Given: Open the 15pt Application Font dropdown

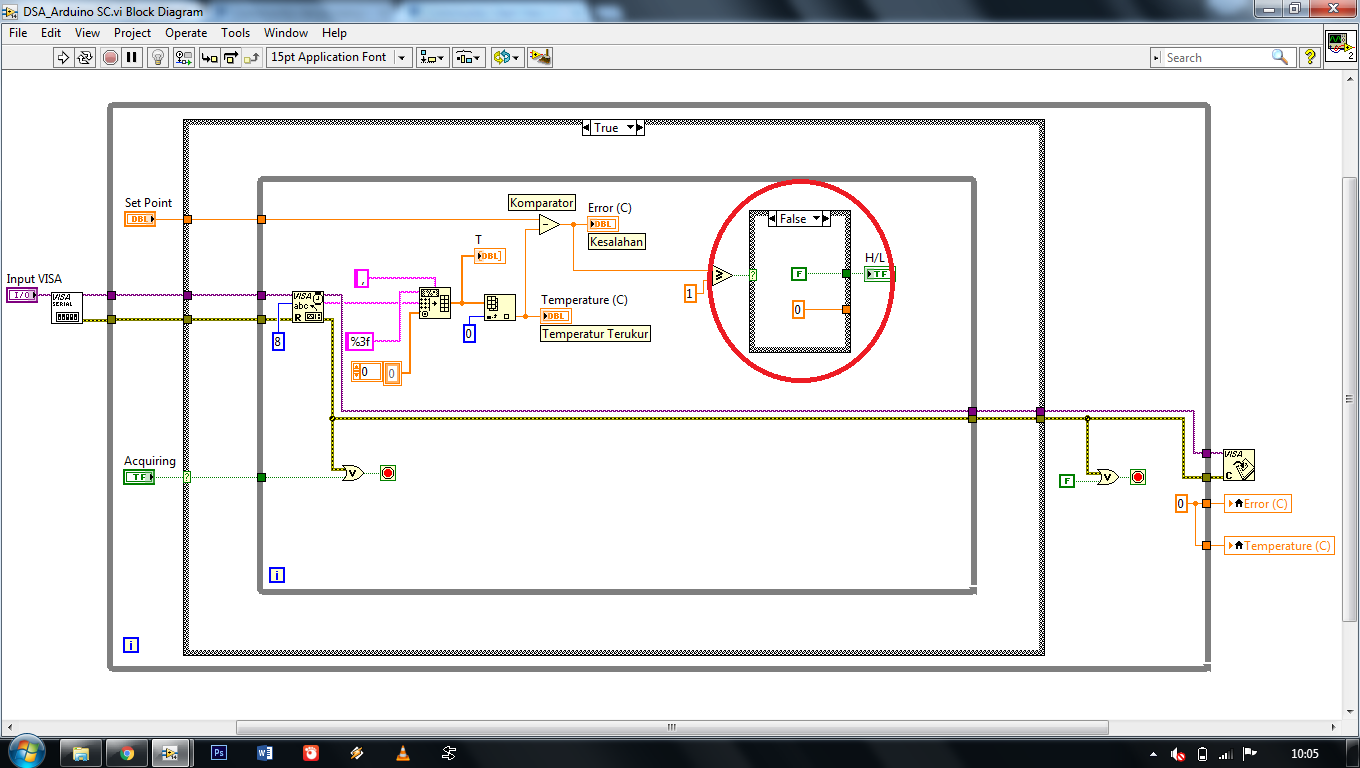Looking at the screenshot, I should 339,57.
